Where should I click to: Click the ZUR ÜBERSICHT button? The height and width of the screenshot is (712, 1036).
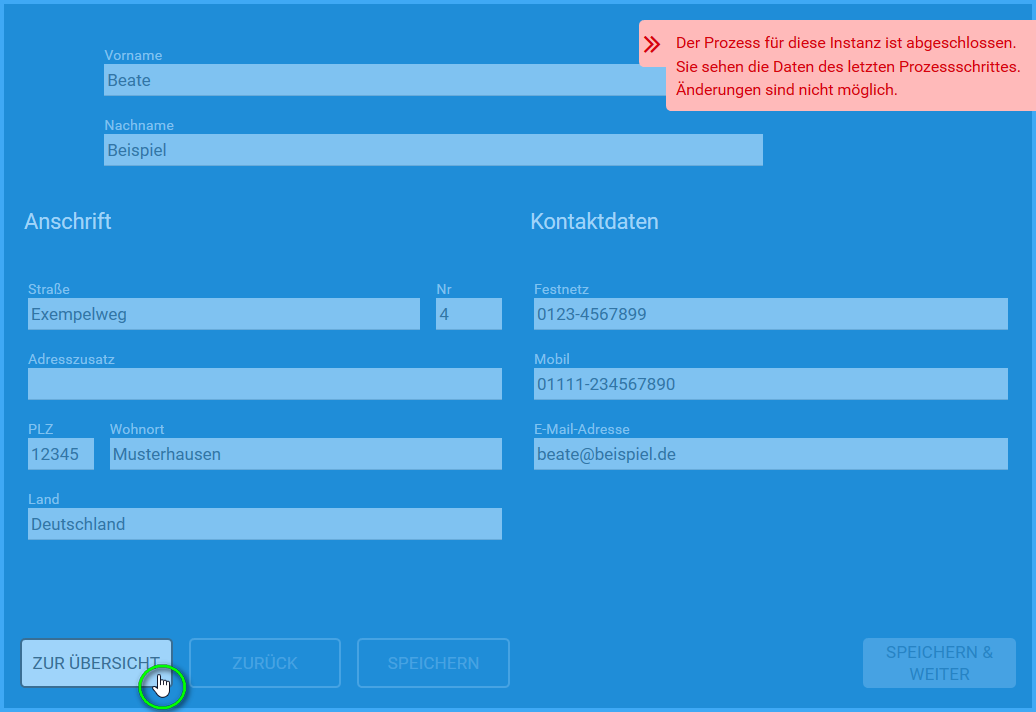click(x=96, y=662)
